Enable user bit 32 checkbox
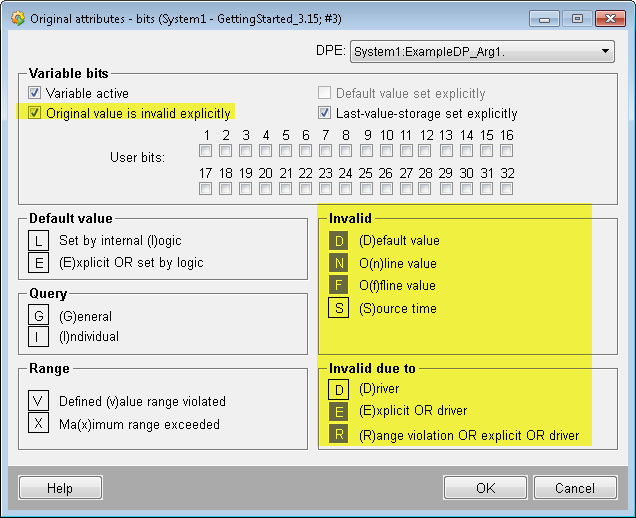 tap(507, 188)
